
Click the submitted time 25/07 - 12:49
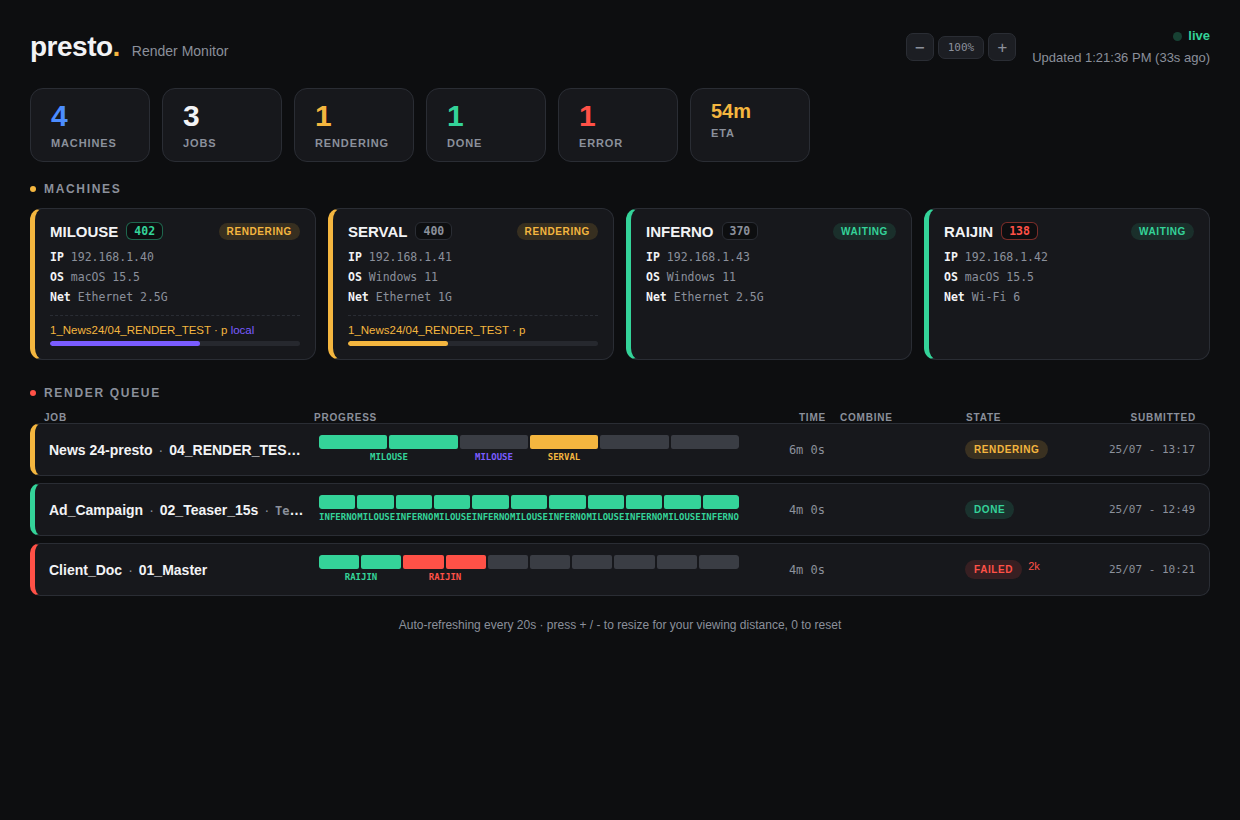[1152, 510]
